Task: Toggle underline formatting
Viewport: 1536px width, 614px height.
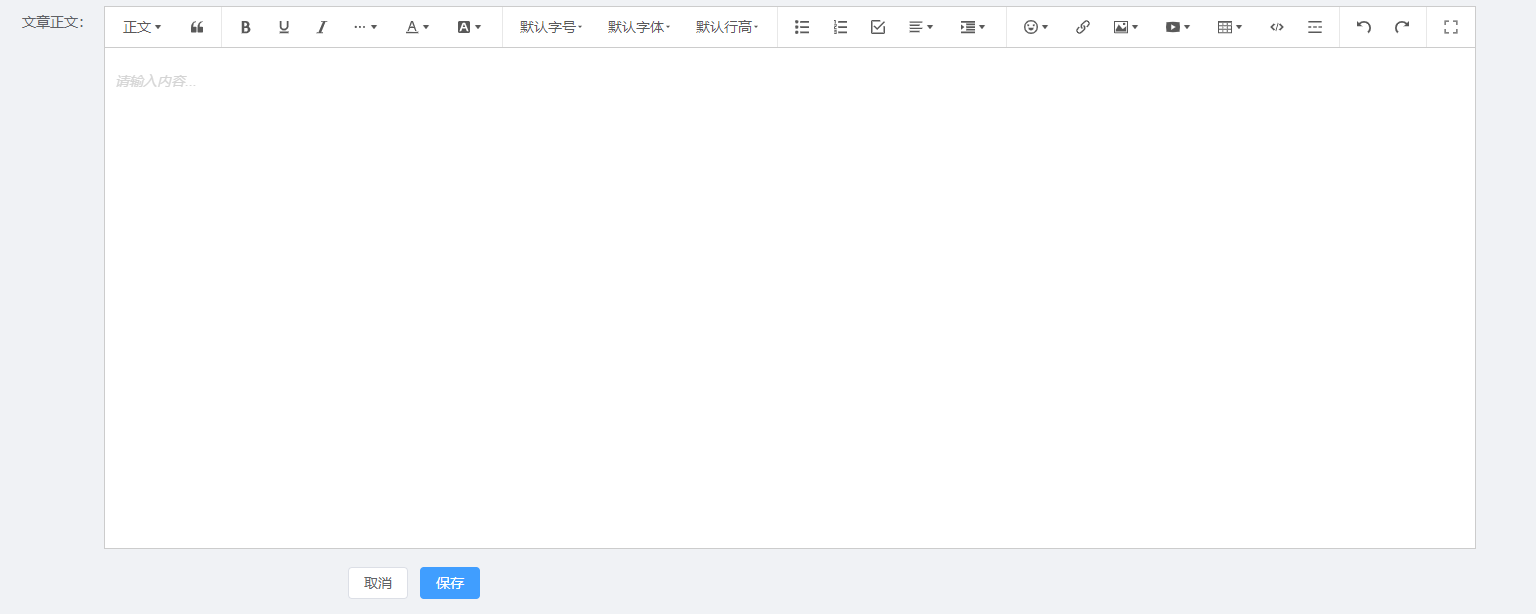Action: coord(284,27)
